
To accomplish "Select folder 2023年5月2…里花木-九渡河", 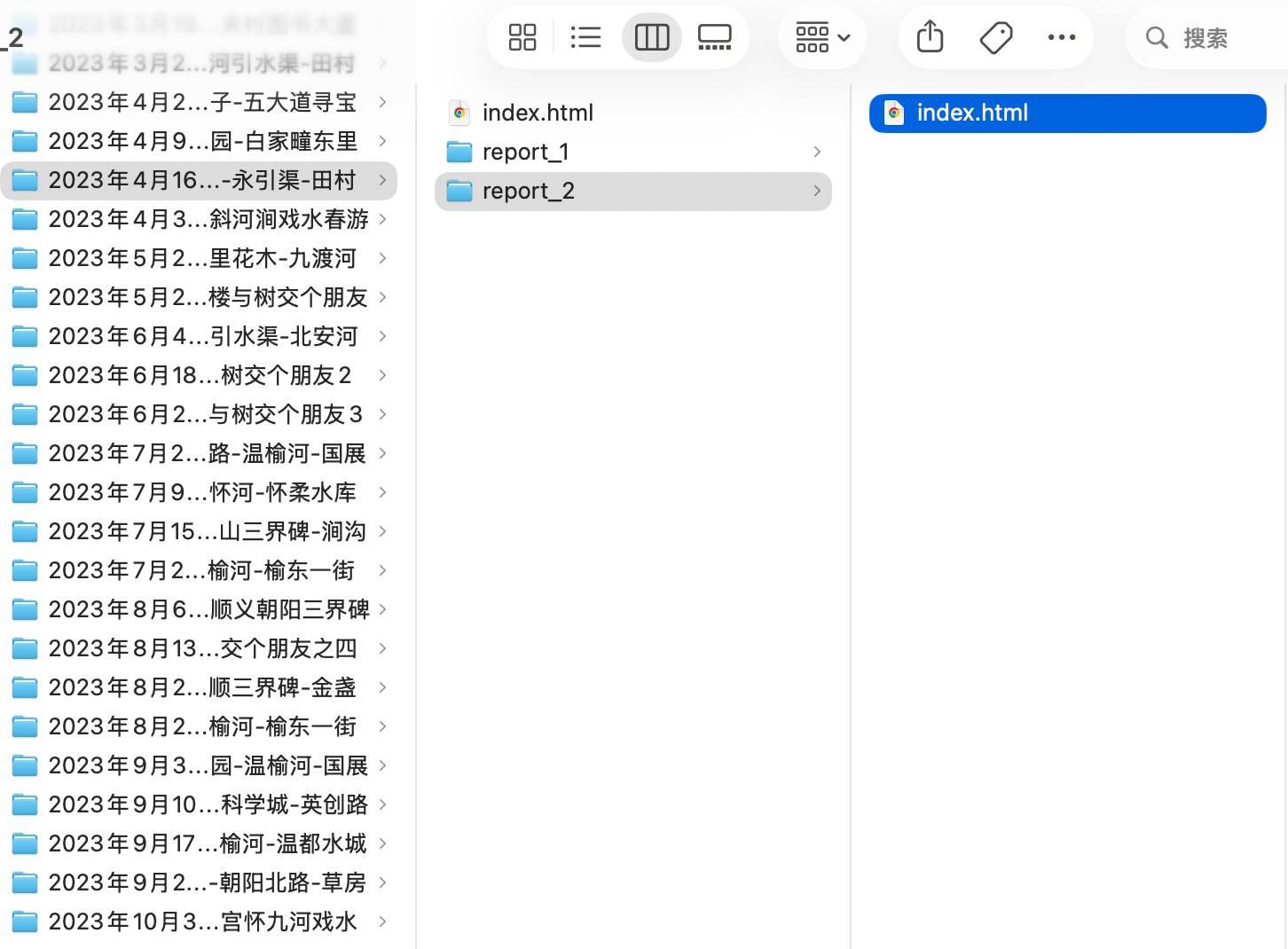I will (x=202, y=258).
